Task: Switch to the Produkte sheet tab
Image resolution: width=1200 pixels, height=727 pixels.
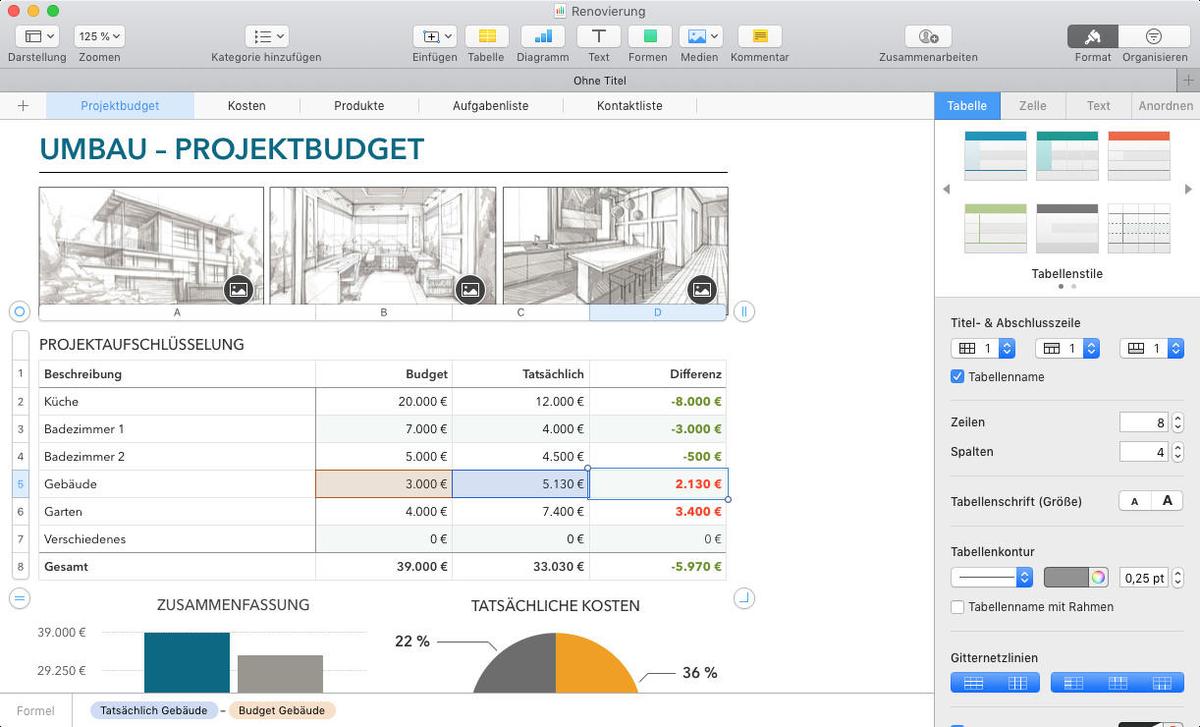Action: click(x=359, y=105)
